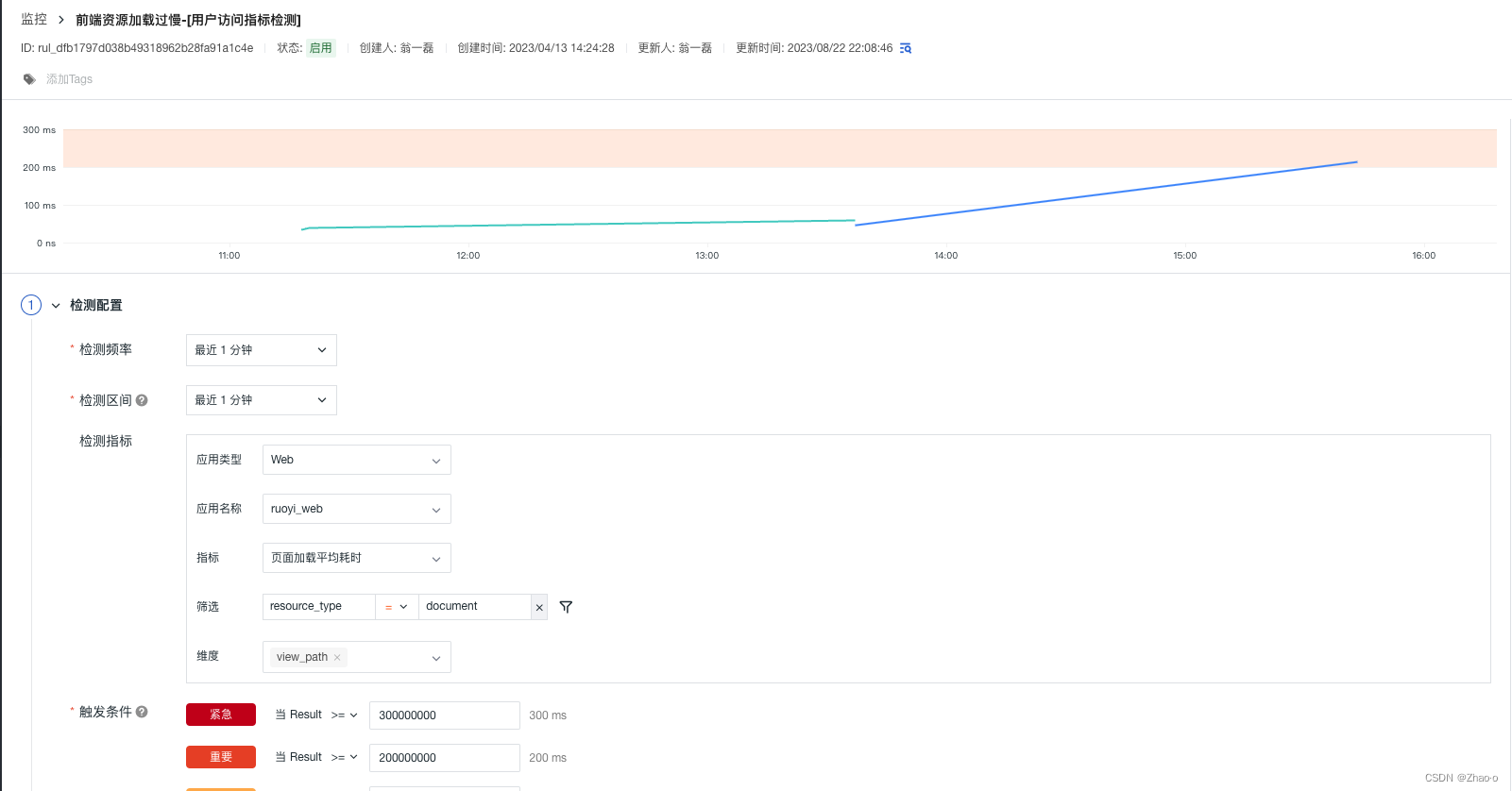The height and width of the screenshot is (791, 1512).
Task: Click the 更新时间 timestamp text
Action: click(814, 48)
